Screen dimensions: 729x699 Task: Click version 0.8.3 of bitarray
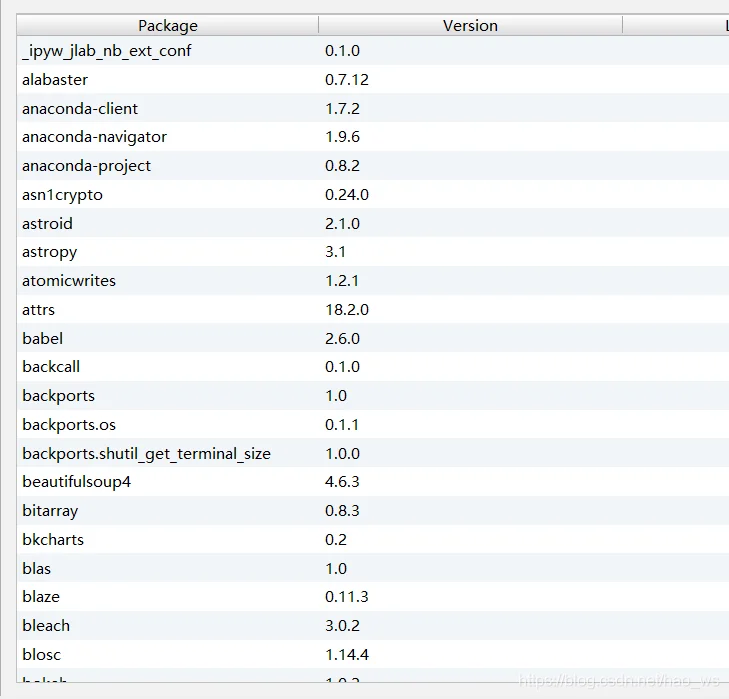[342, 511]
